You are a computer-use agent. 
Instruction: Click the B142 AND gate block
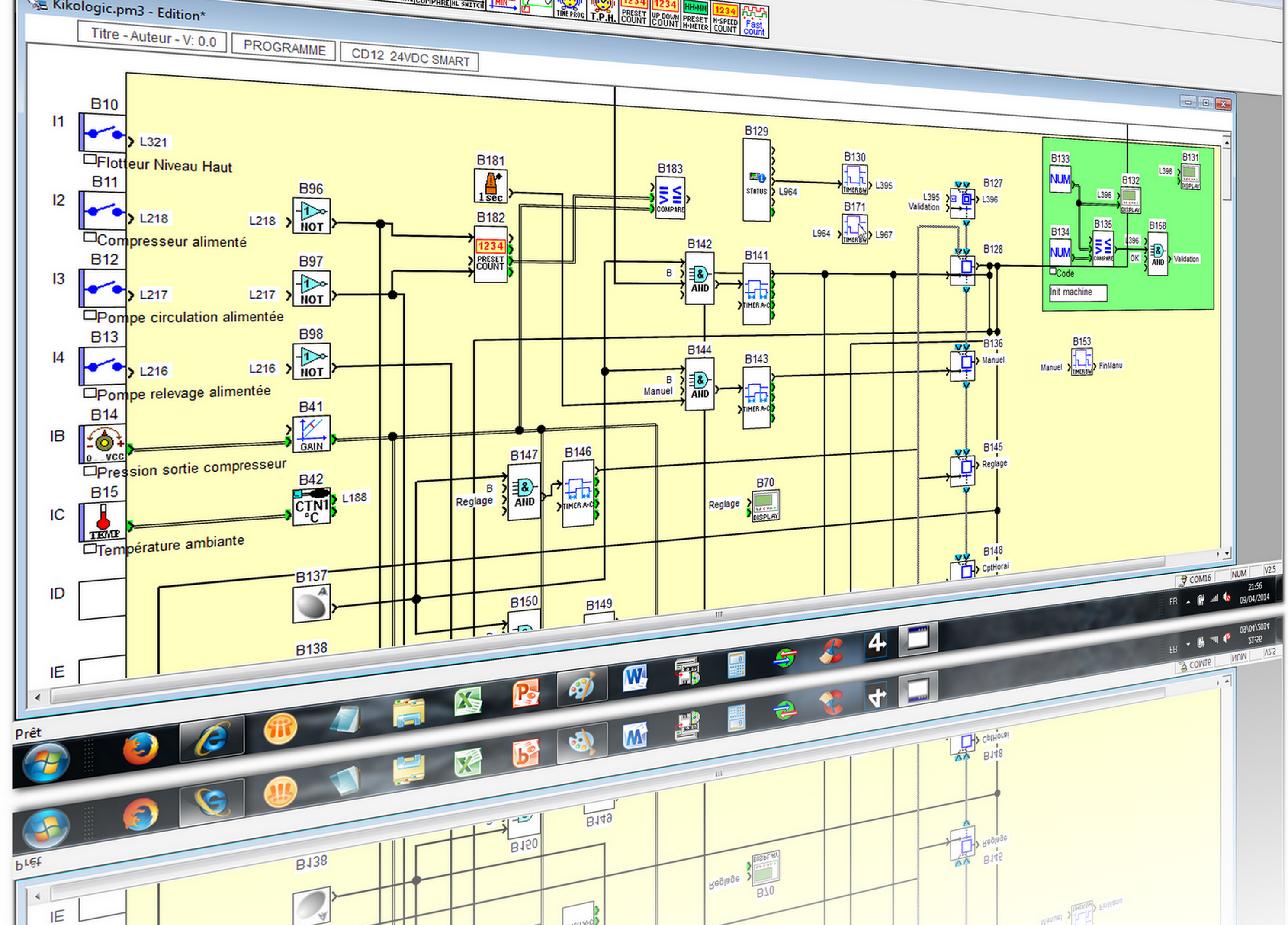[700, 278]
